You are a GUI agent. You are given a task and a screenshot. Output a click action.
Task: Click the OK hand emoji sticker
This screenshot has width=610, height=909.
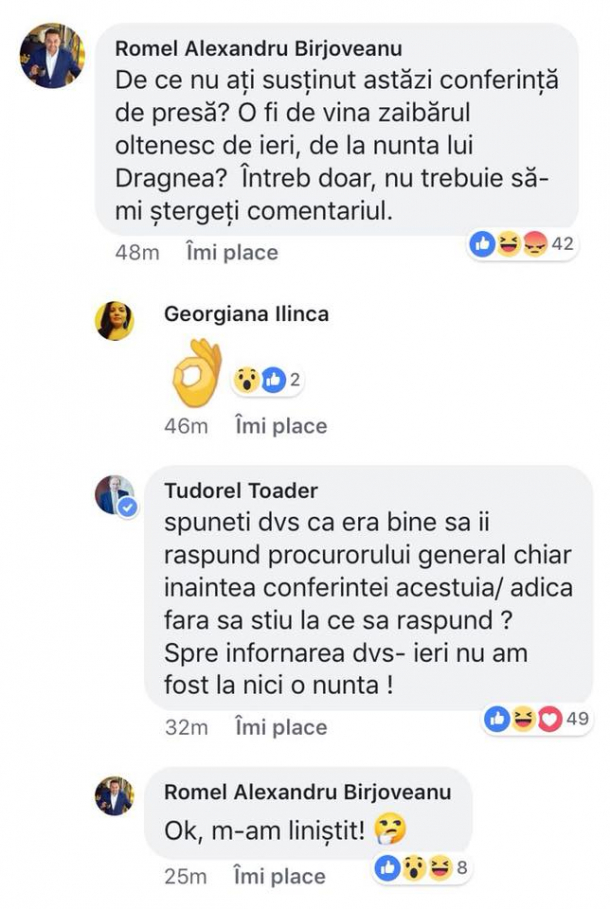click(196, 374)
